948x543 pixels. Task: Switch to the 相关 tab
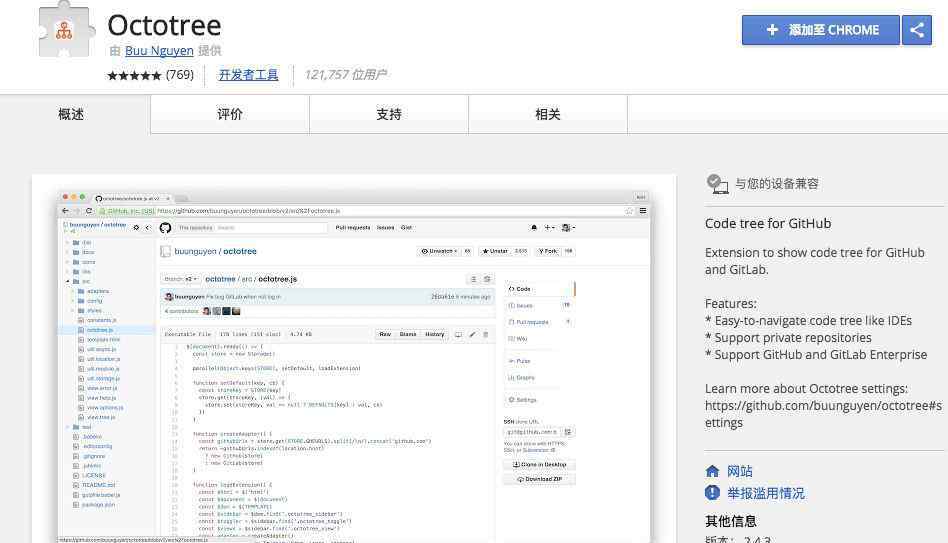[x=548, y=114]
